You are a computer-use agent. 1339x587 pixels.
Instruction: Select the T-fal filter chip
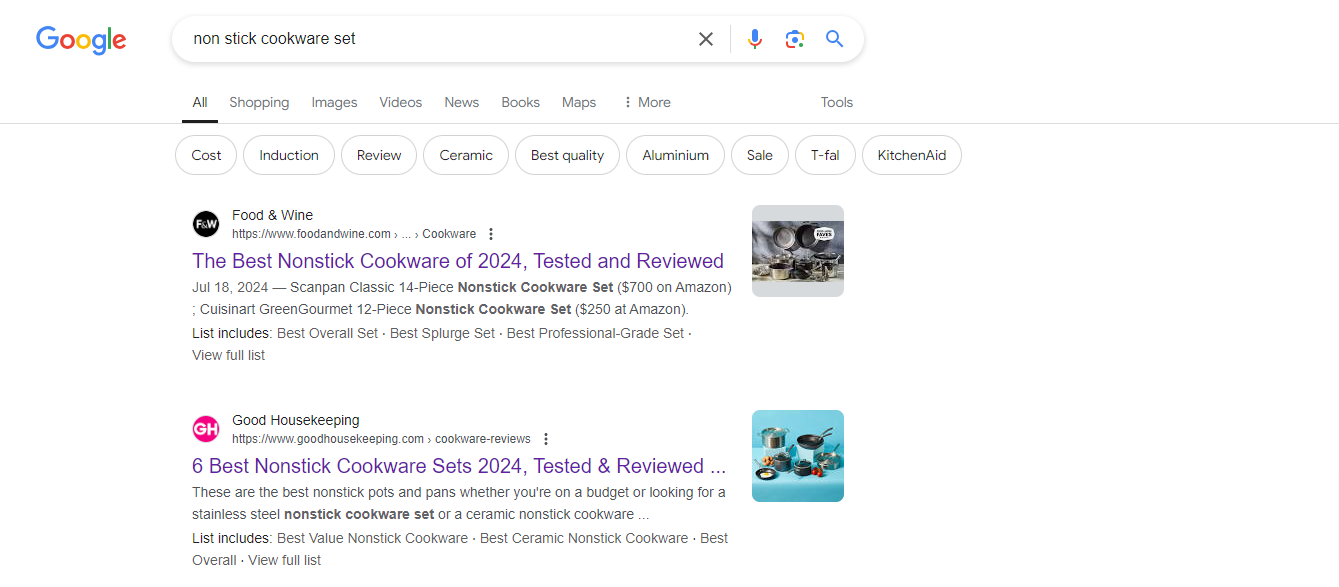[x=825, y=155]
